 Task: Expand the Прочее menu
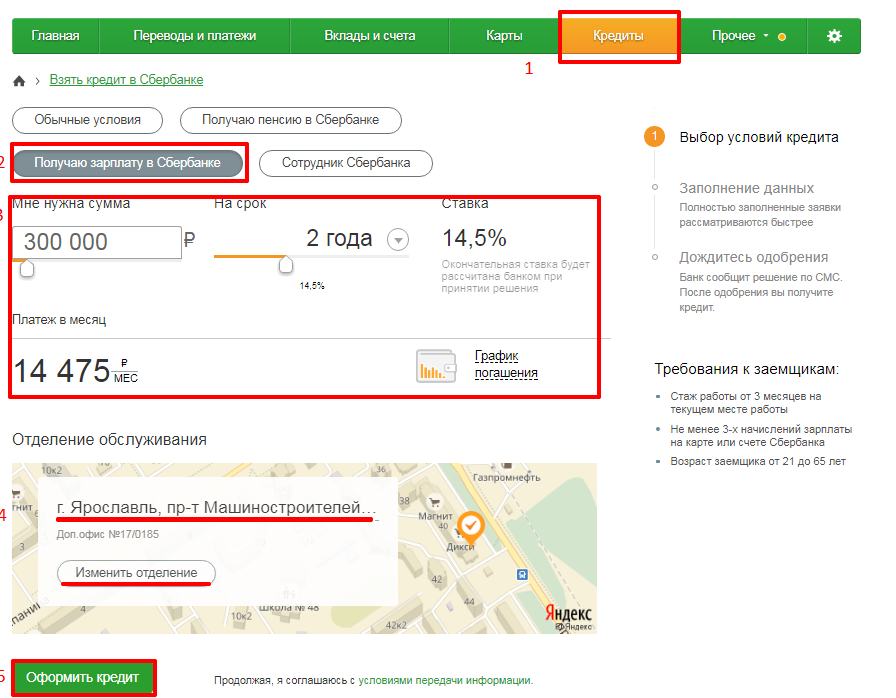coord(742,36)
